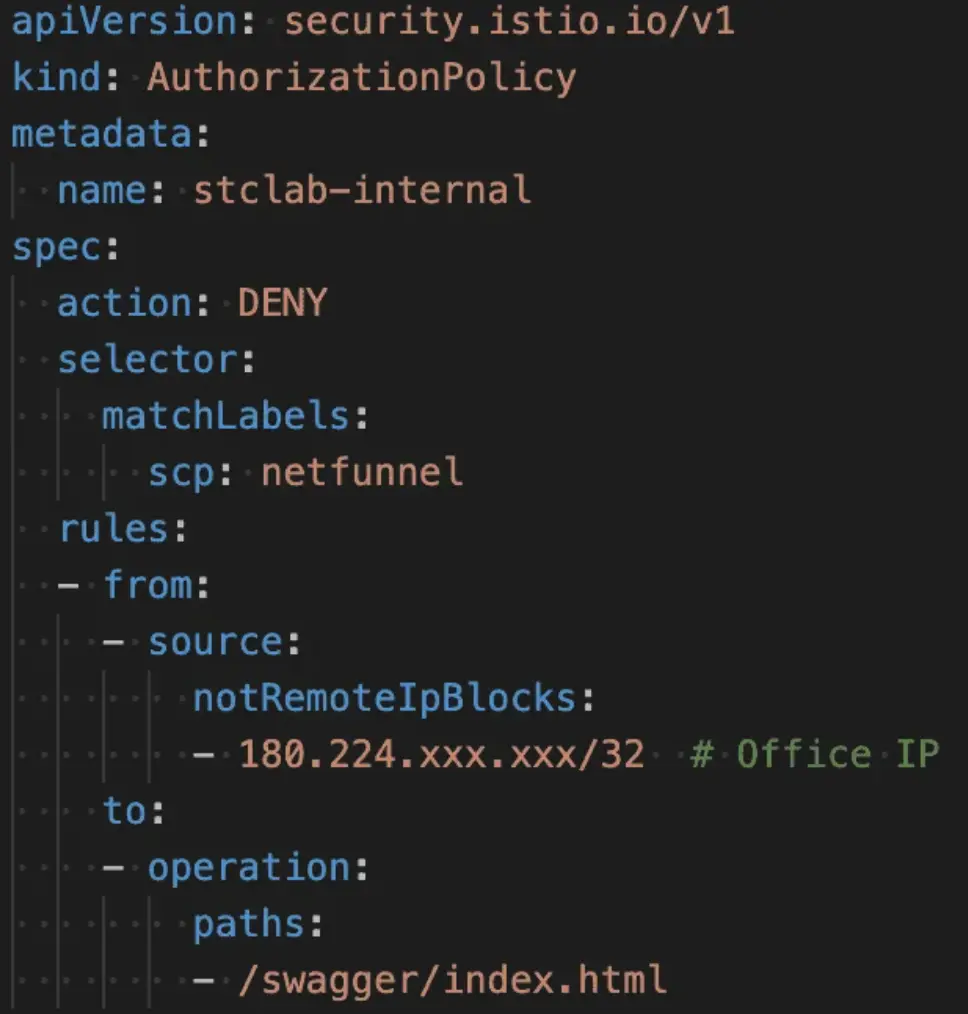
Task: Click the /swagger/index.html path value
Action: click(452, 980)
